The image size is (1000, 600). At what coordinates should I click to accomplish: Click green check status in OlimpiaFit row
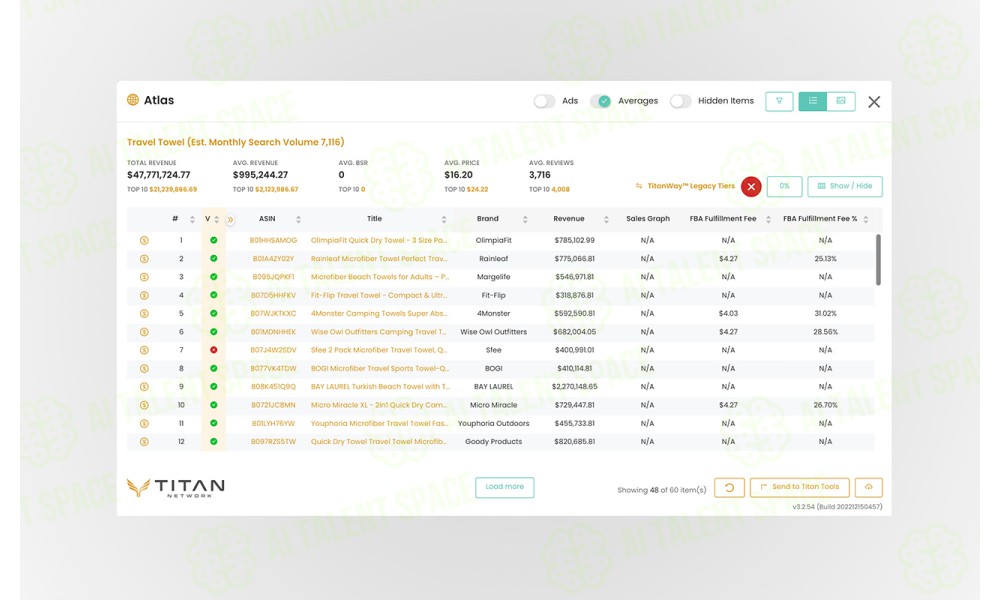pos(214,240)
